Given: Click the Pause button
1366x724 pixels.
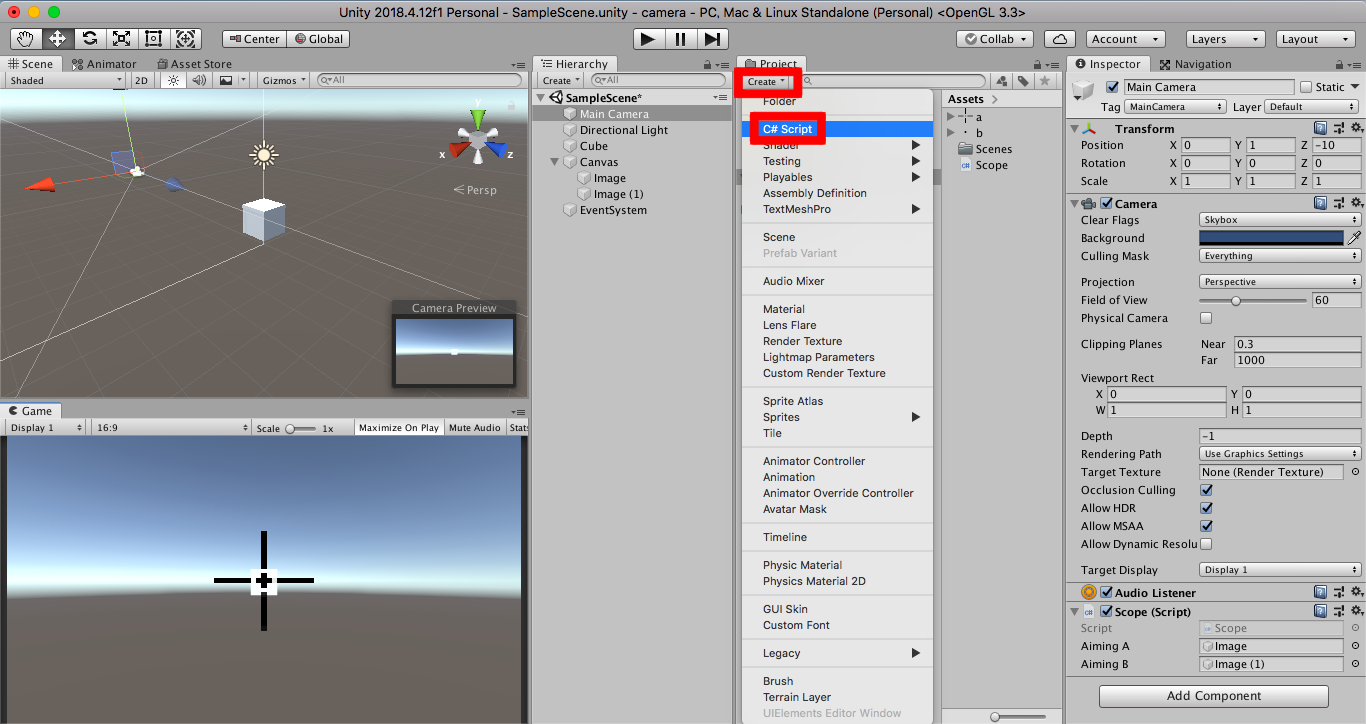Looking at the screenshot, I should 680,39.
